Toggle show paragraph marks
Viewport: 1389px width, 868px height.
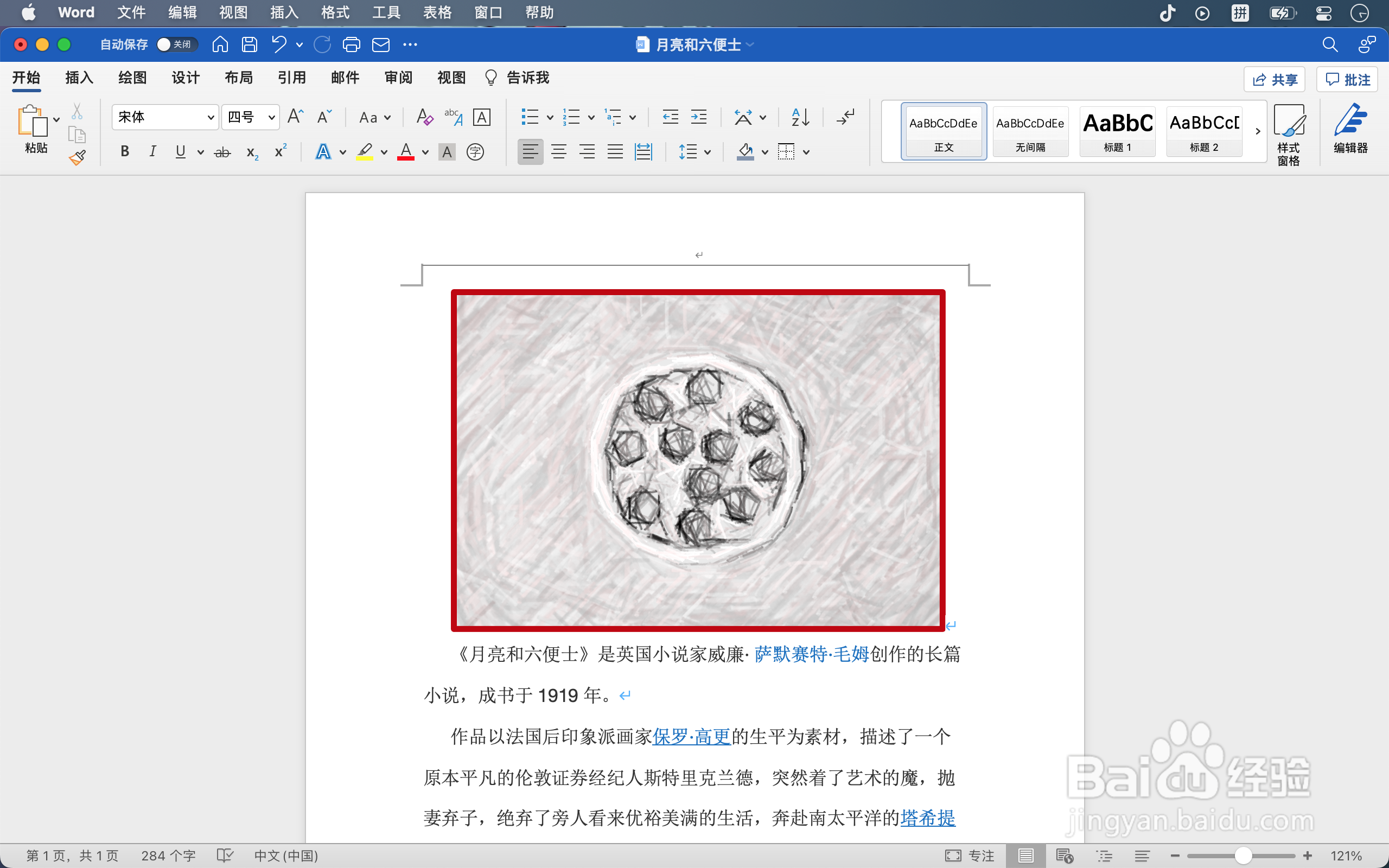(x=845, y=117)
